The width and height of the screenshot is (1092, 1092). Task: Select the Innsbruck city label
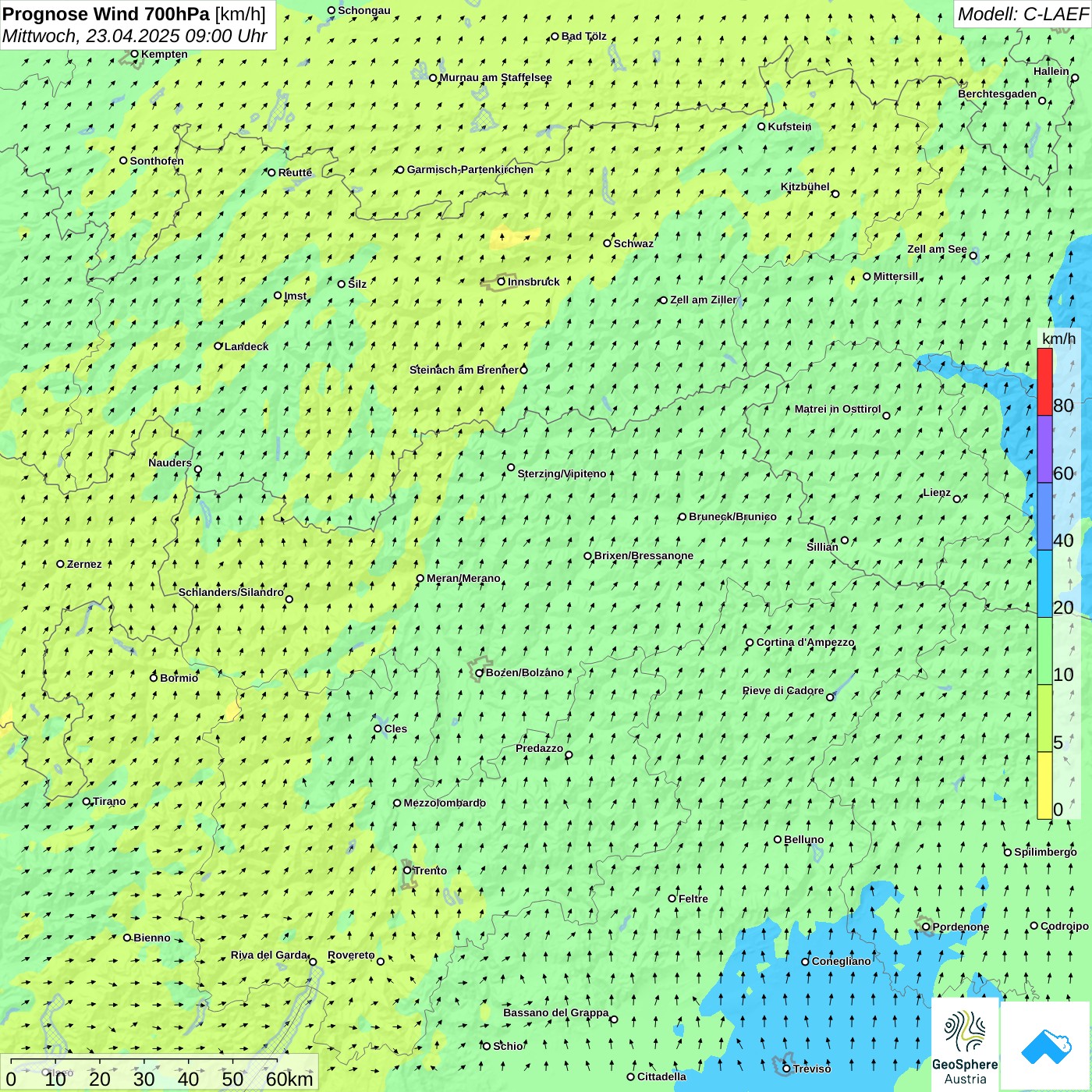(534, 282)
